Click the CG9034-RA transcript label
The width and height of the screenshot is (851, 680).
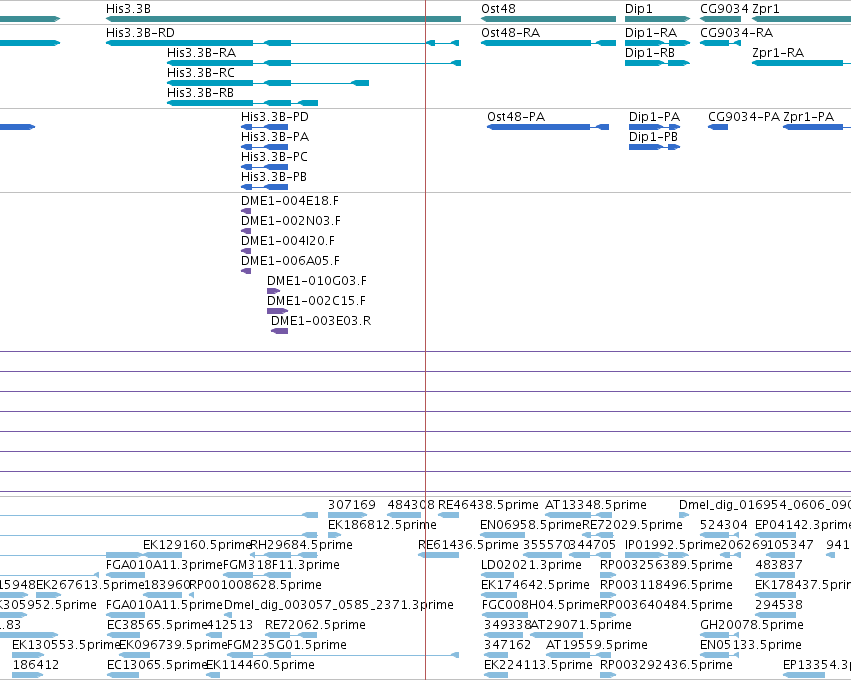tap(736, 33)
